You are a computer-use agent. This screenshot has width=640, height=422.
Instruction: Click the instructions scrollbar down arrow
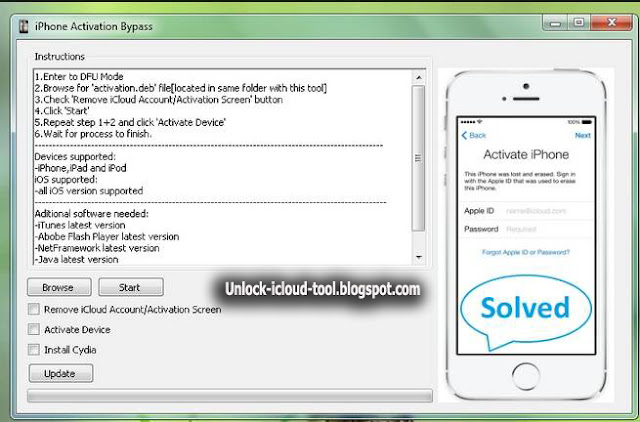coord(418,257)
